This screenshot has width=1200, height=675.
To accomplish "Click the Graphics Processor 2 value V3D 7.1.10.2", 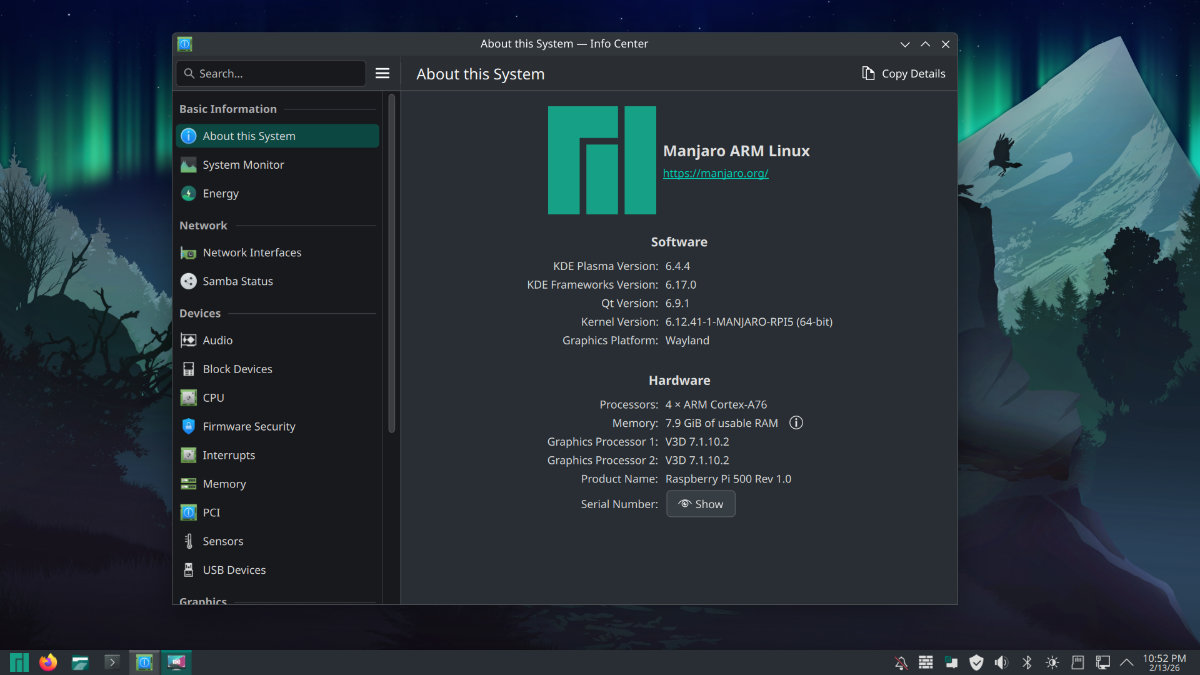I will pyautogui.click(x=697, y=460).
